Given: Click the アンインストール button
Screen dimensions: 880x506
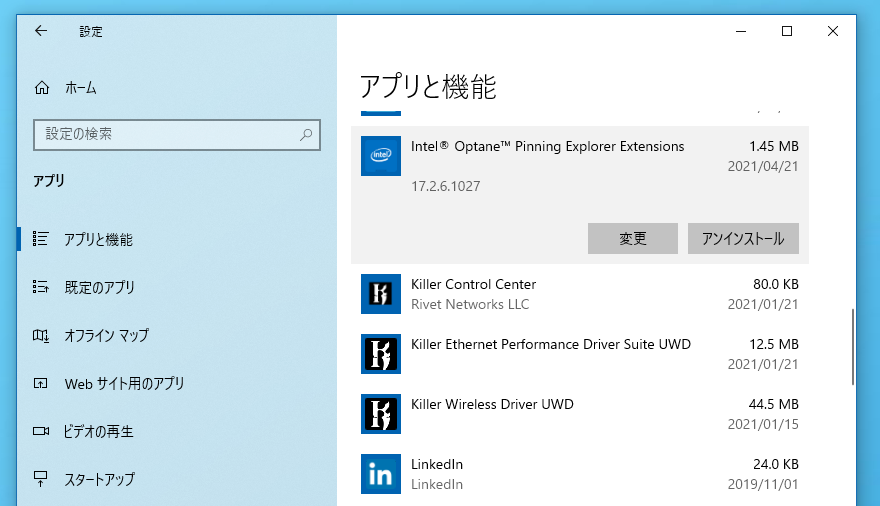Looking at the screenshot, I should click(743, 238).
